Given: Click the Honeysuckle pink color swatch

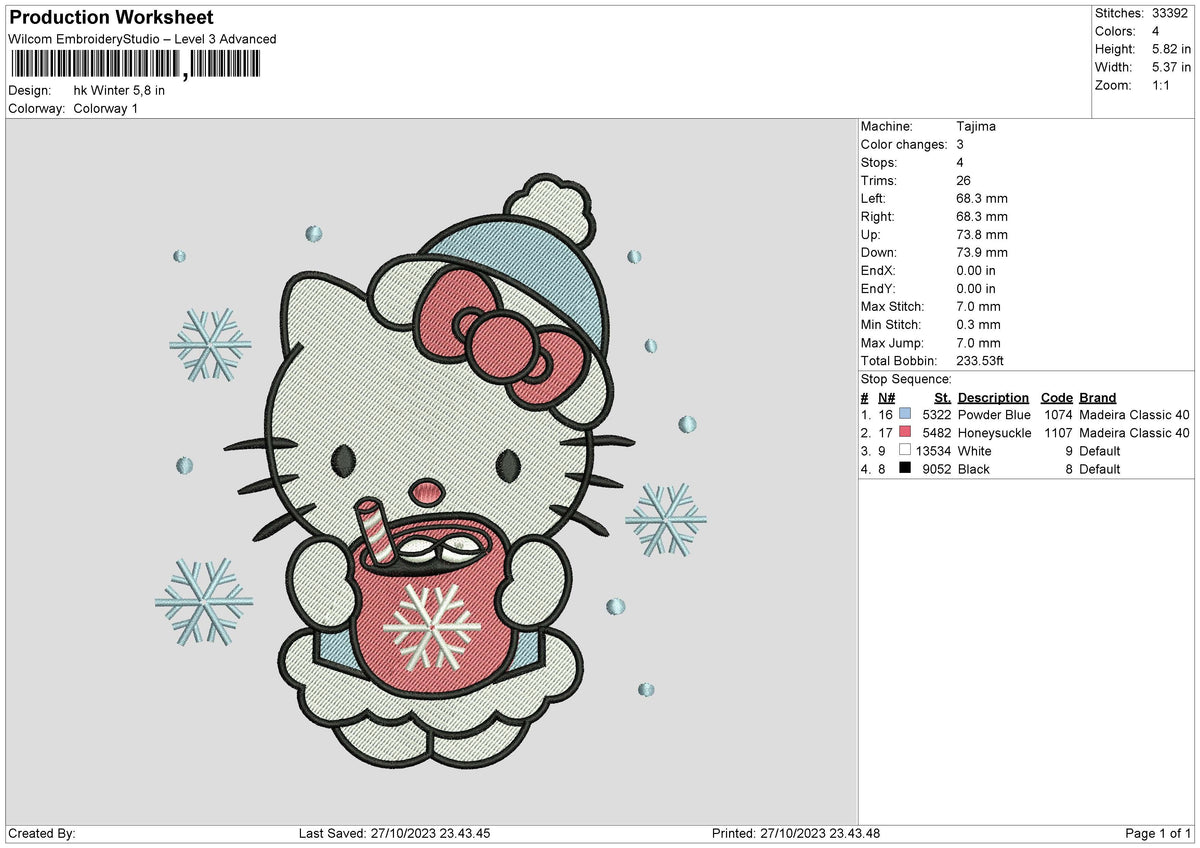Looking at the screenshot, I should click(905, 432).
